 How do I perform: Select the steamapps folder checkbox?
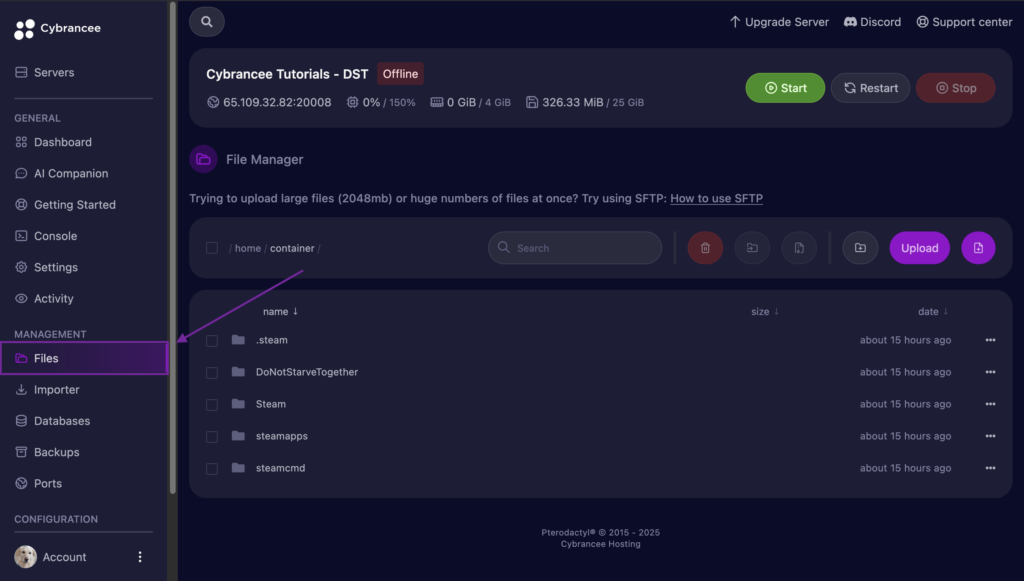click(x=212, y=436)
